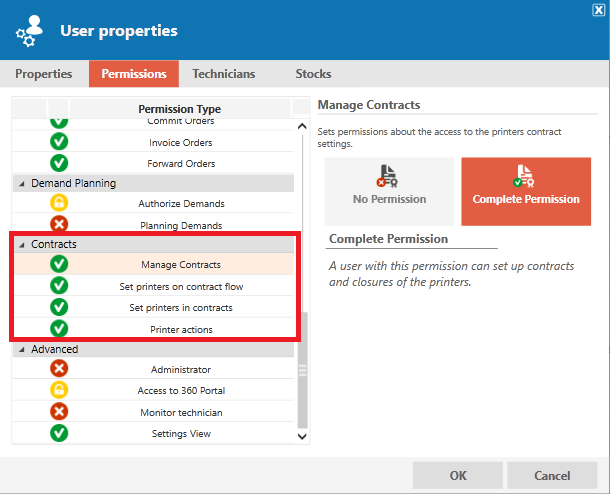
Task: Click the red X icon next to Administrator
Action: coord(59,368)
